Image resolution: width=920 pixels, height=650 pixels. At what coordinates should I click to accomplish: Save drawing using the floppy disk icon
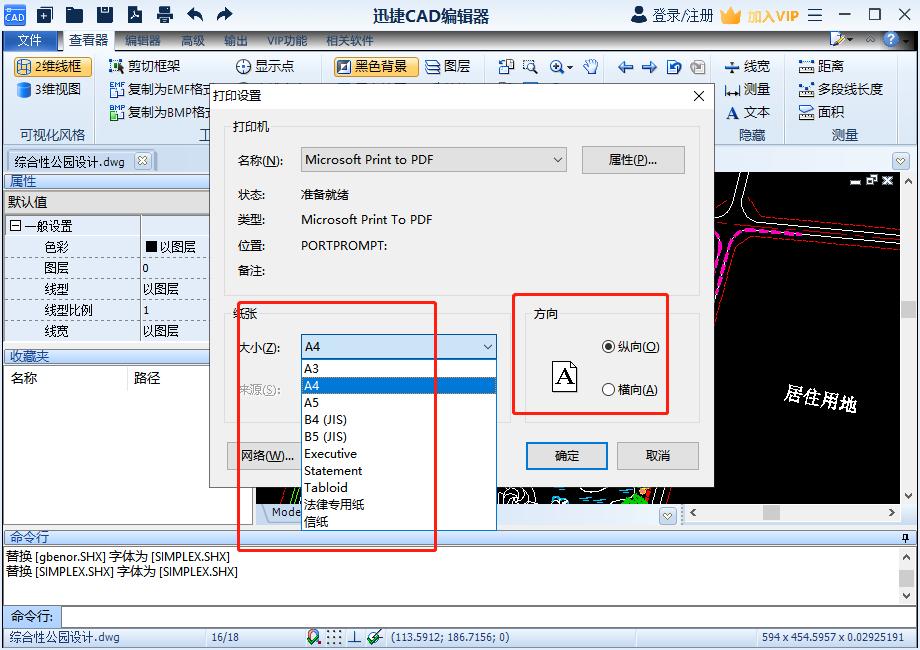point(104,15)
